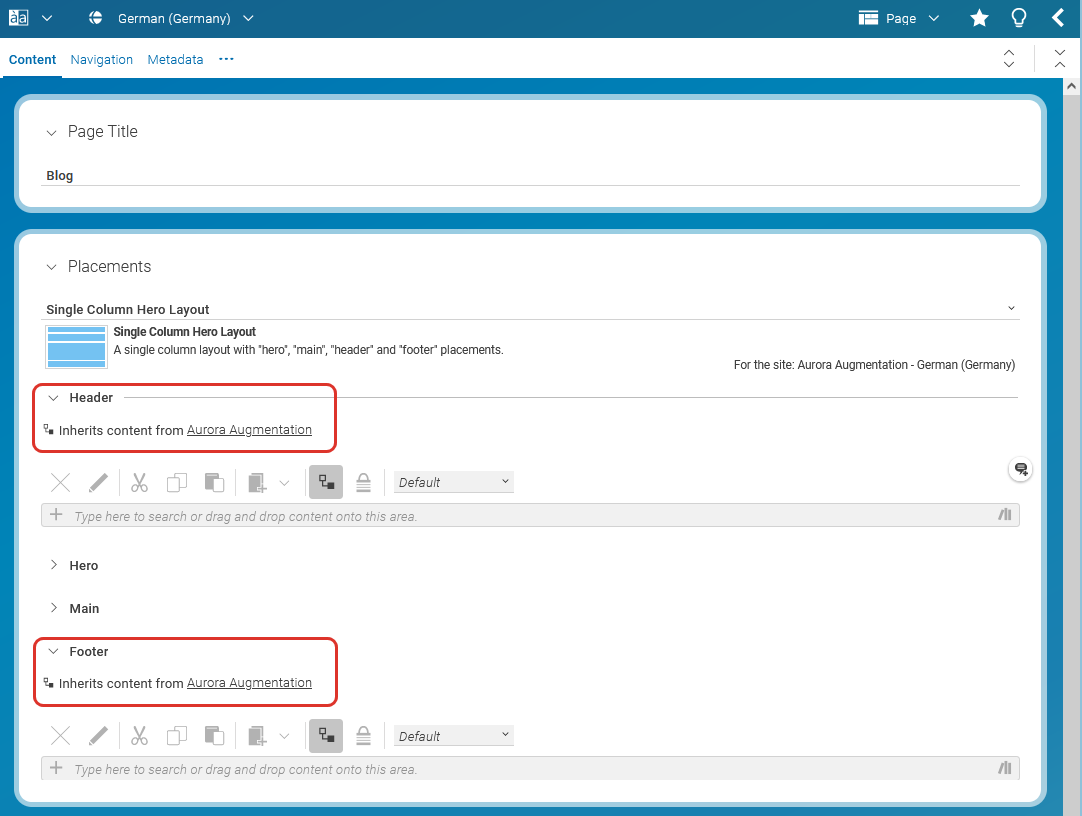Toggle content inheritance in the Header toolbar
Viewport: 1082px width, 816px height.
325,482
